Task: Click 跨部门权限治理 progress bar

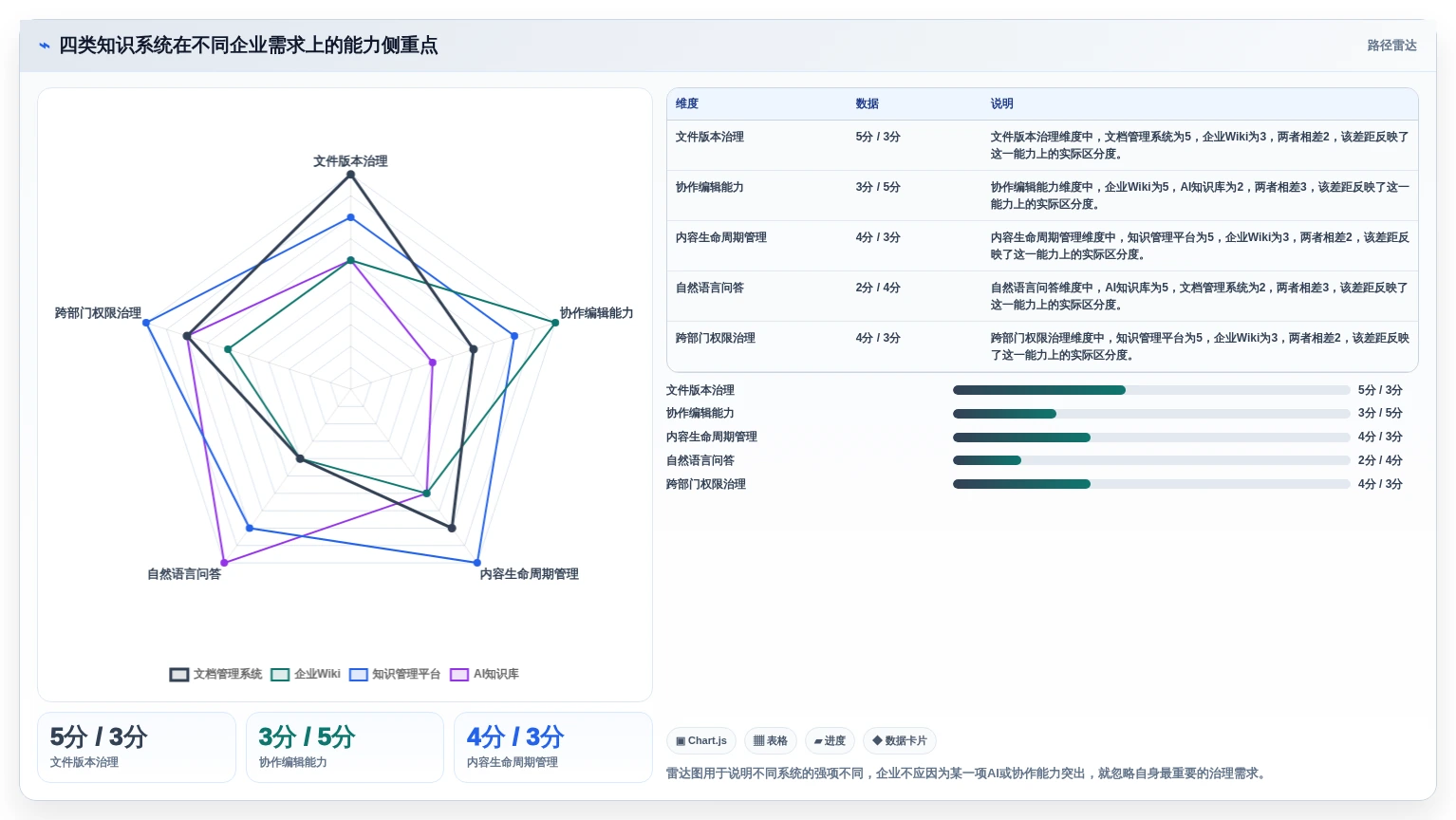Action: [x=1151, y=484]
